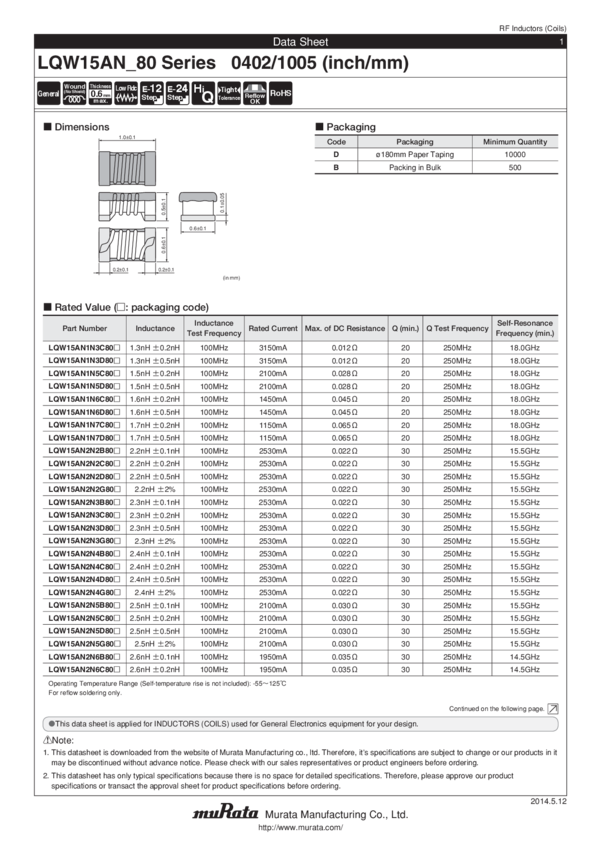The image size is (601, 850).
Task: Click the Dimensions section heading
Action: pos(76,127)
